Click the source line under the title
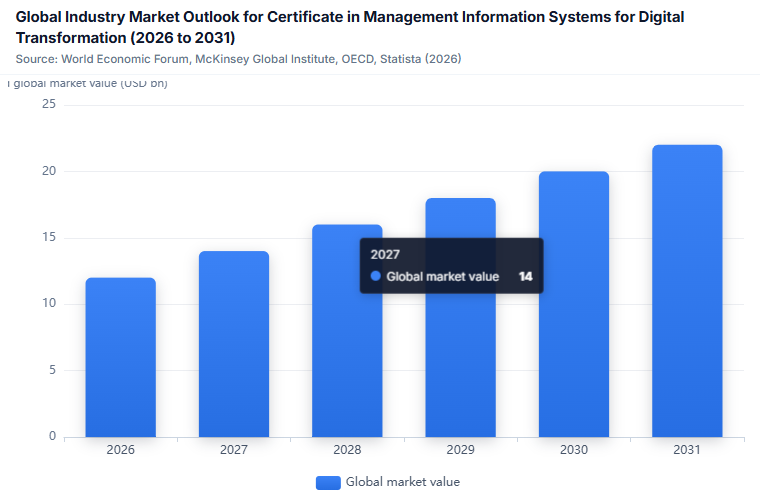760x500 pixels. (238, 59)
